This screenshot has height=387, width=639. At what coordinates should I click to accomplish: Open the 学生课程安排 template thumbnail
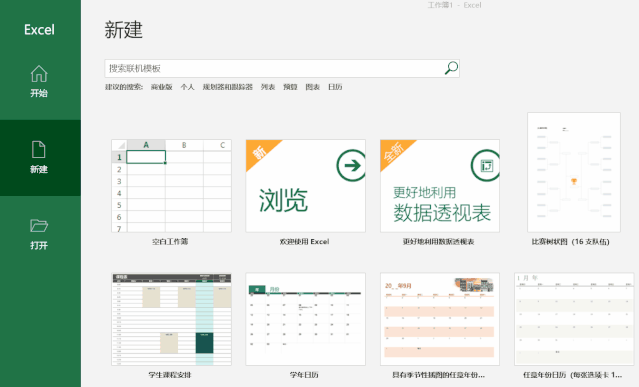point(171,319)
